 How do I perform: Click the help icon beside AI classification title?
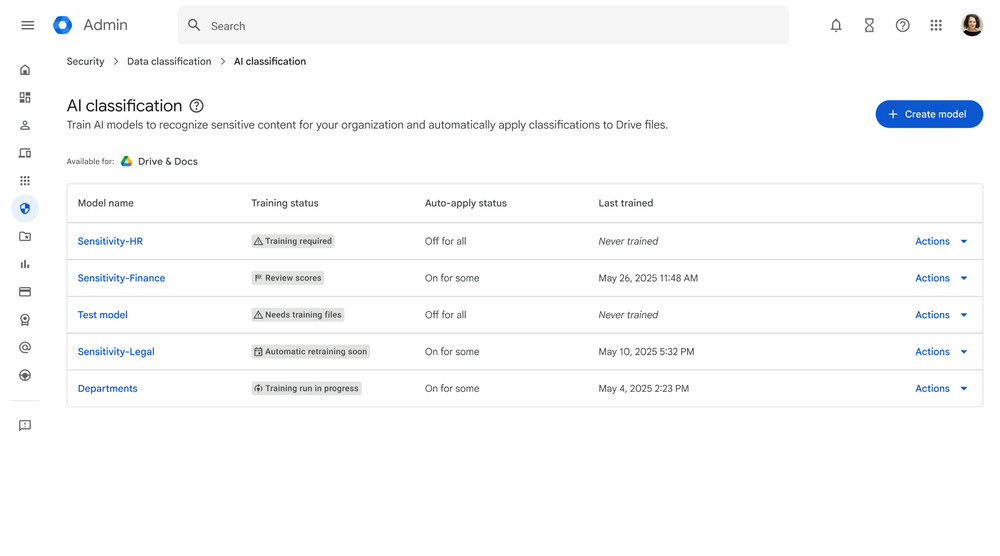click(197, 106)
